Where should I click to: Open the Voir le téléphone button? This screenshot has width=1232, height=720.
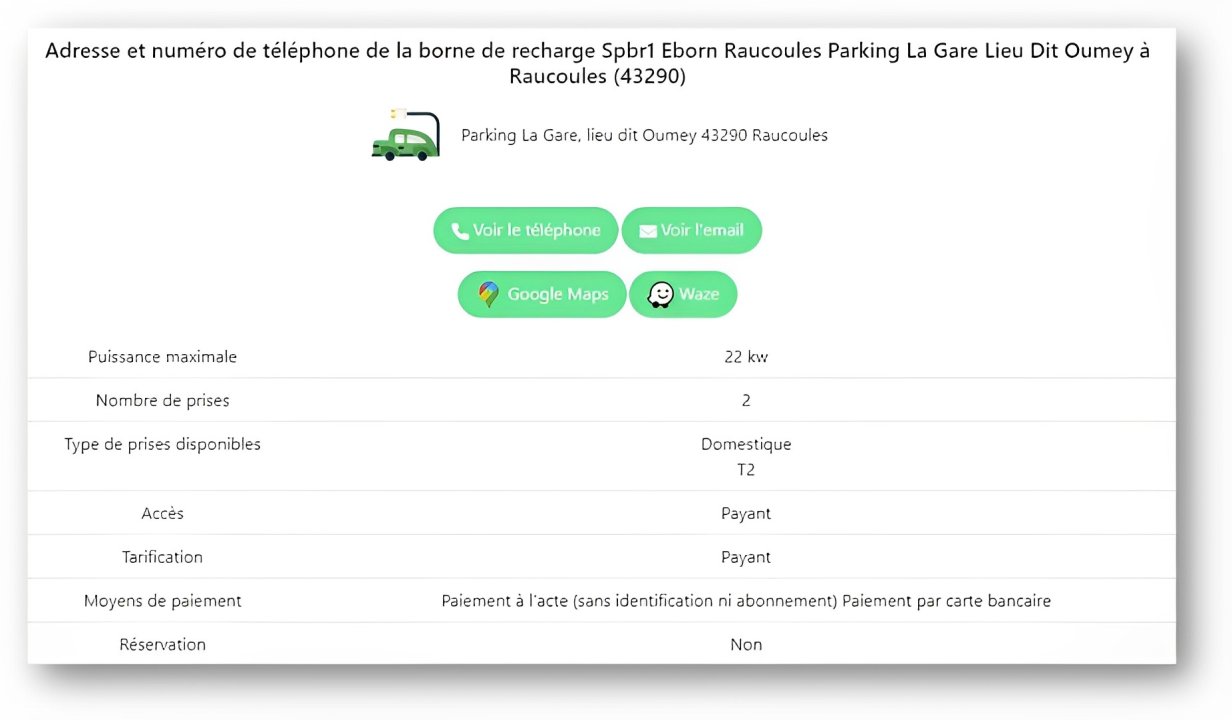pyautogui.click(x=526, y=231)
